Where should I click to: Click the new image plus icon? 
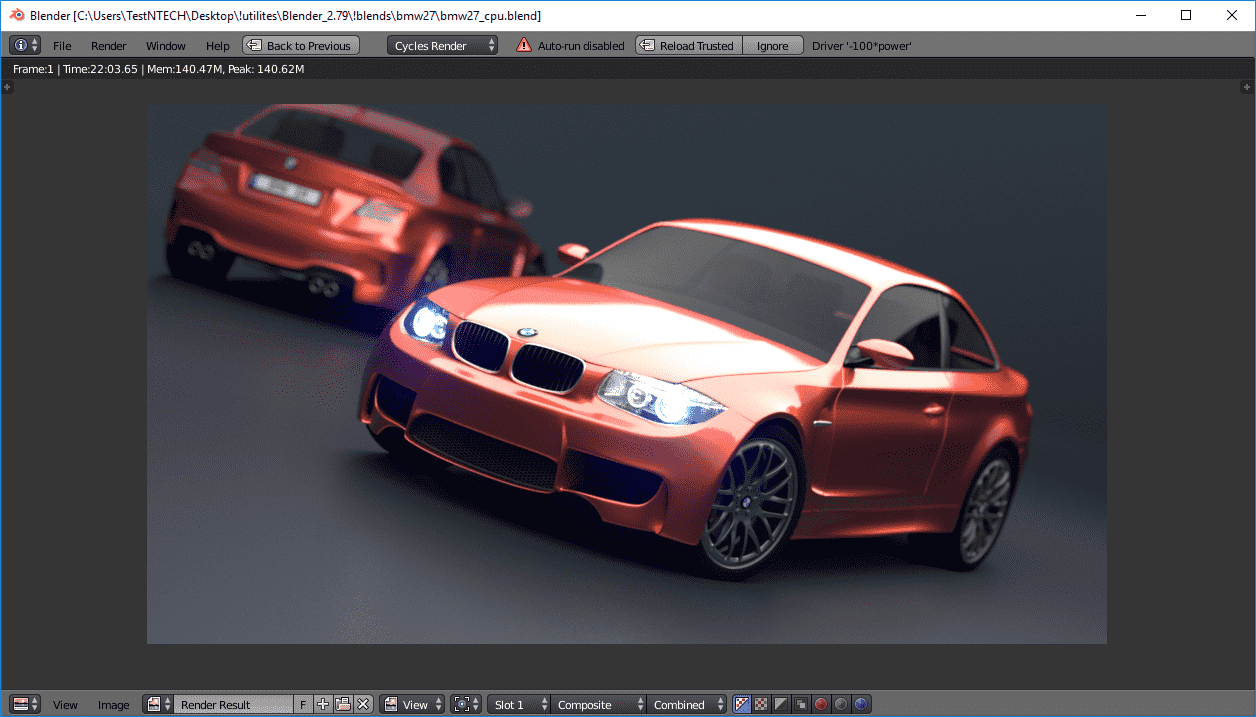[x=323, y=705]
